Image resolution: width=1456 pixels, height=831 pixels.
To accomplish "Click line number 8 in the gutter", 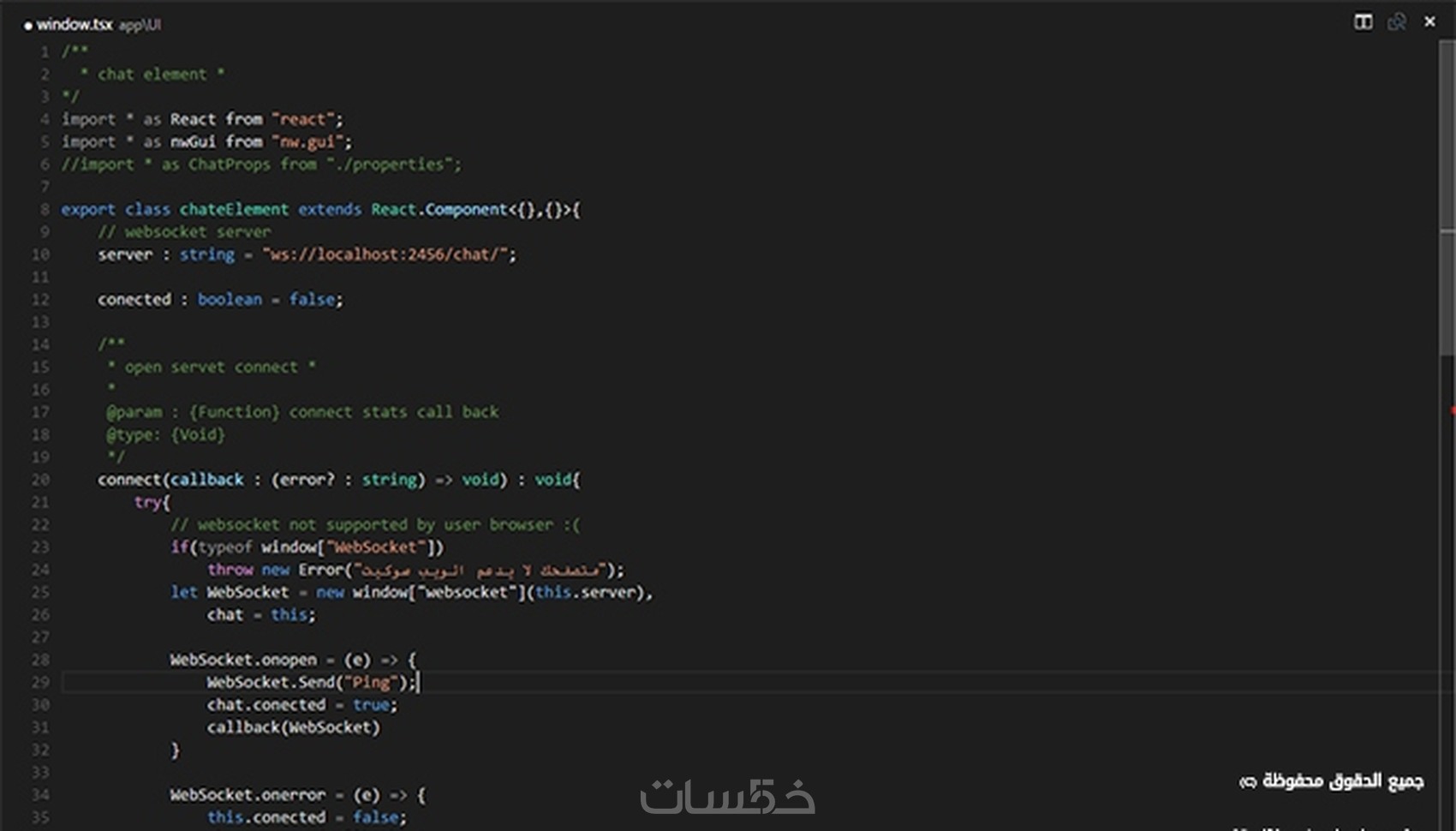I will pyautogui.click(x=43, y=209).
